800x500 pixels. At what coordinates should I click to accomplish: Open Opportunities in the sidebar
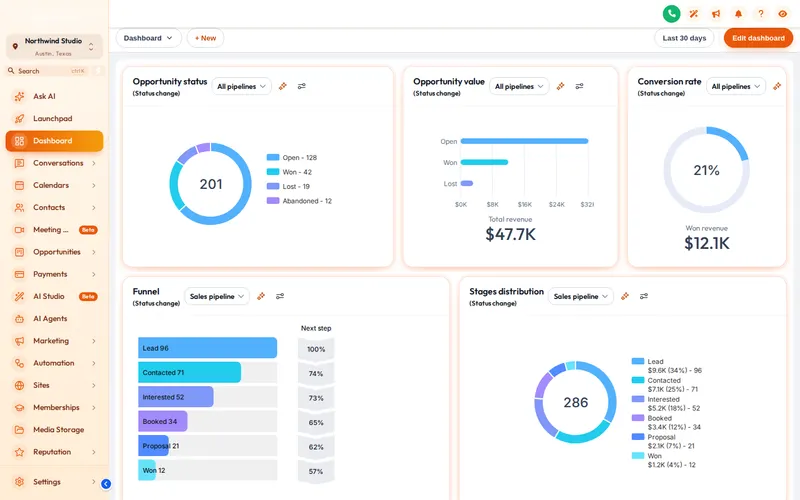tap(54, 252)
